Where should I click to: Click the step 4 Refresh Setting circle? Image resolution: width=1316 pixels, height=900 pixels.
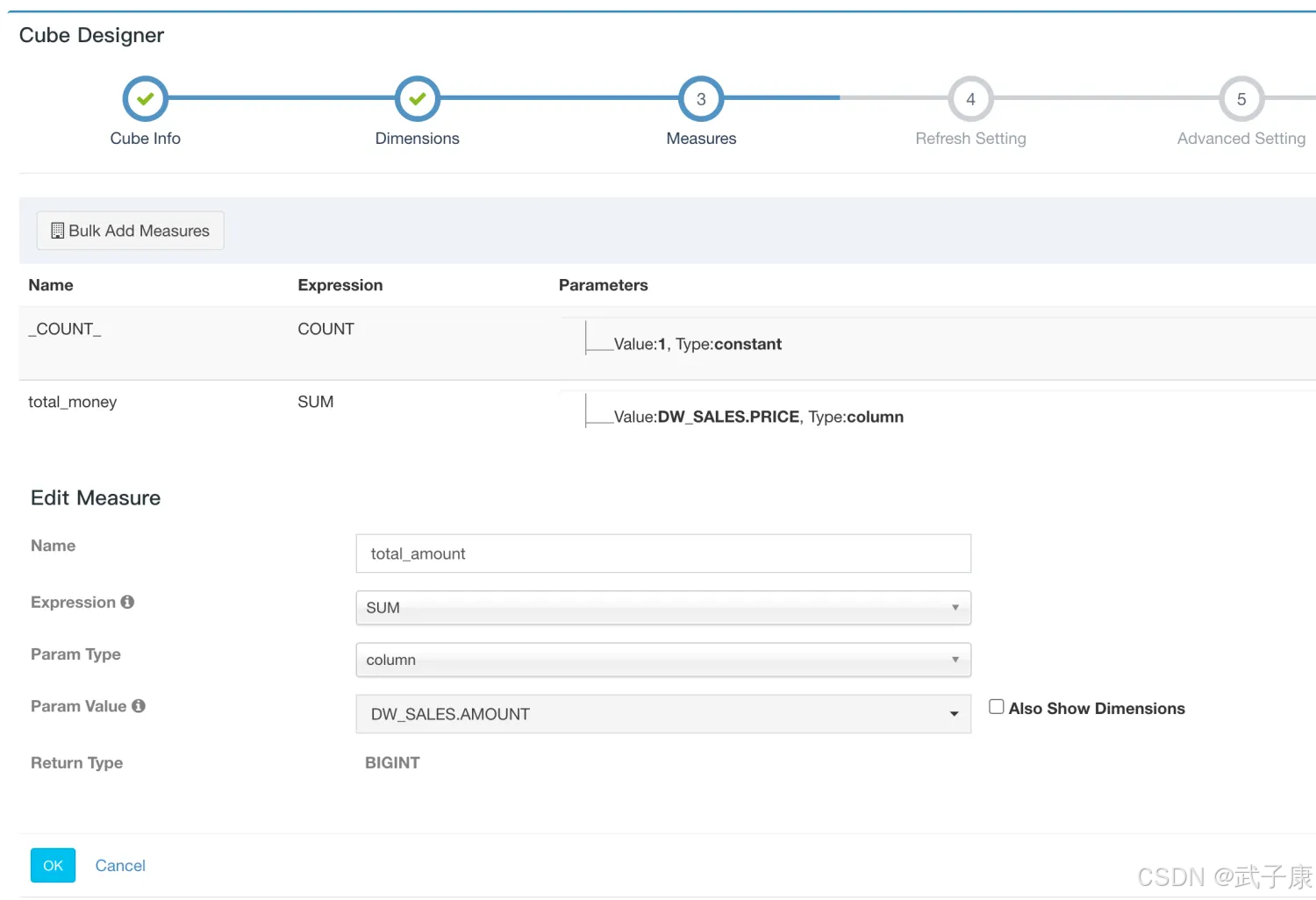pyautogui.click(x=970, y=99)
